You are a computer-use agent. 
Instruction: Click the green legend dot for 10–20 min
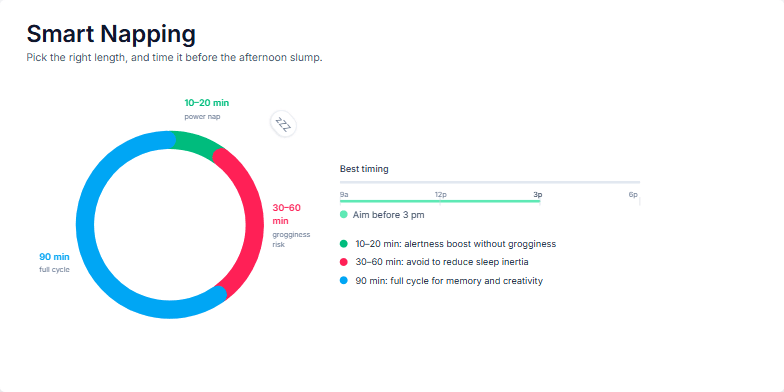click(344, 244)
